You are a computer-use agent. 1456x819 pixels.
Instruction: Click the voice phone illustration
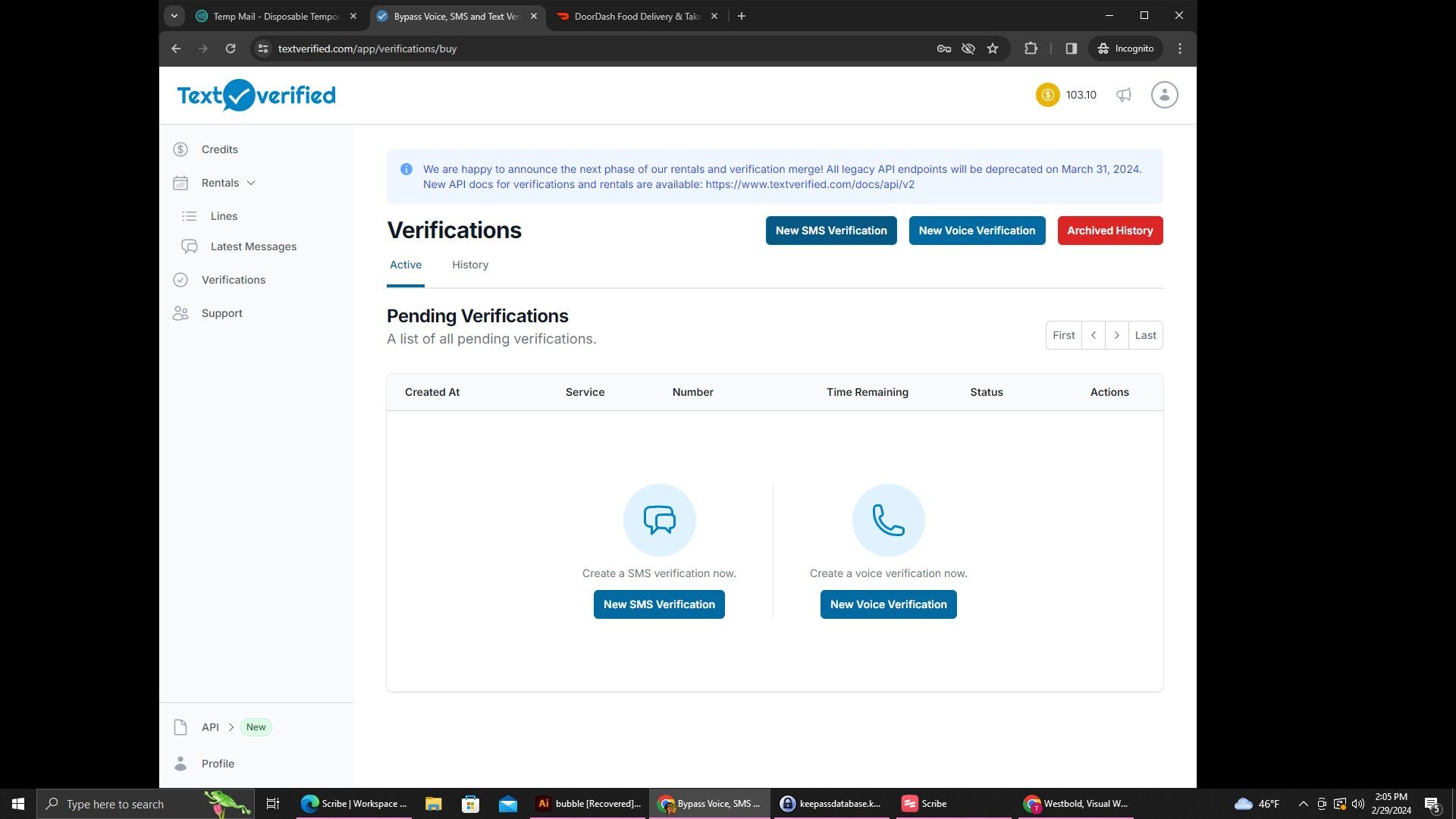[889, 520]
